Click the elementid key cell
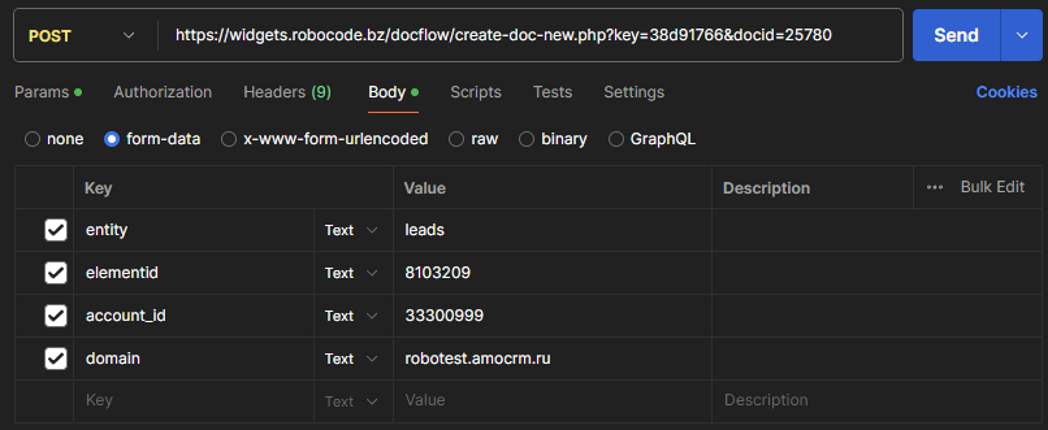 tap(194, 273)
